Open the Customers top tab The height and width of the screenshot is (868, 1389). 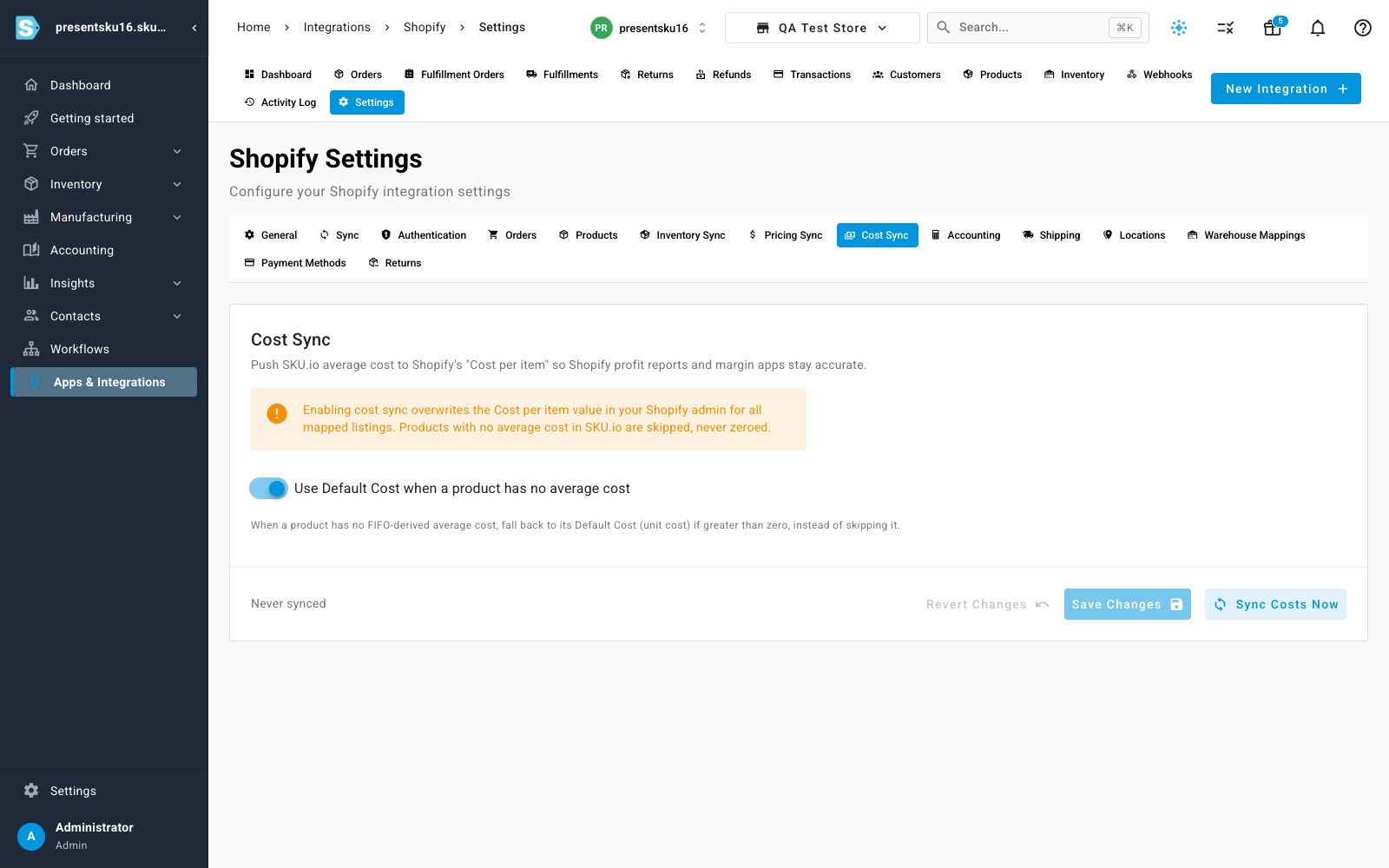pyautogui.click(x=906, y=75)
